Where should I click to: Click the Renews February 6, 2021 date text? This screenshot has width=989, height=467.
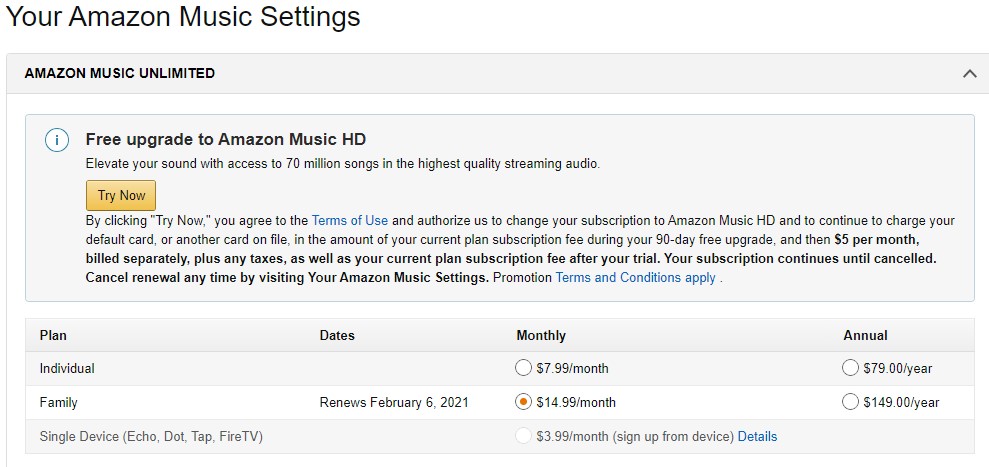pos(394,402)
